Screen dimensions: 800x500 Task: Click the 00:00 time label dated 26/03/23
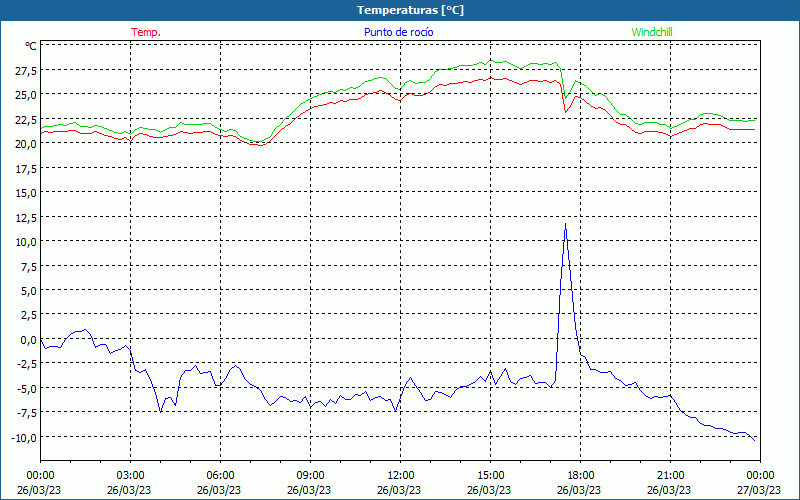(x=40, y=476)
